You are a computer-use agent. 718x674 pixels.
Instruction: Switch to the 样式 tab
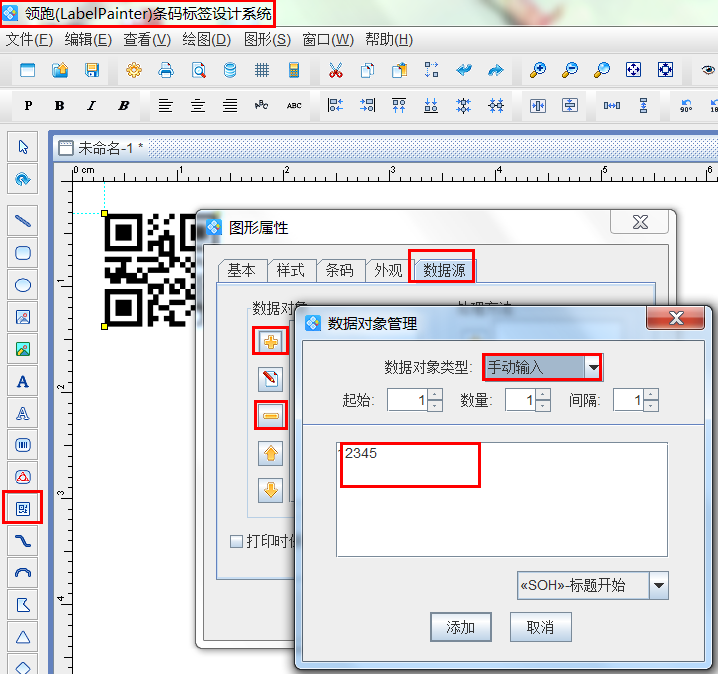click(x=291, y=271)
